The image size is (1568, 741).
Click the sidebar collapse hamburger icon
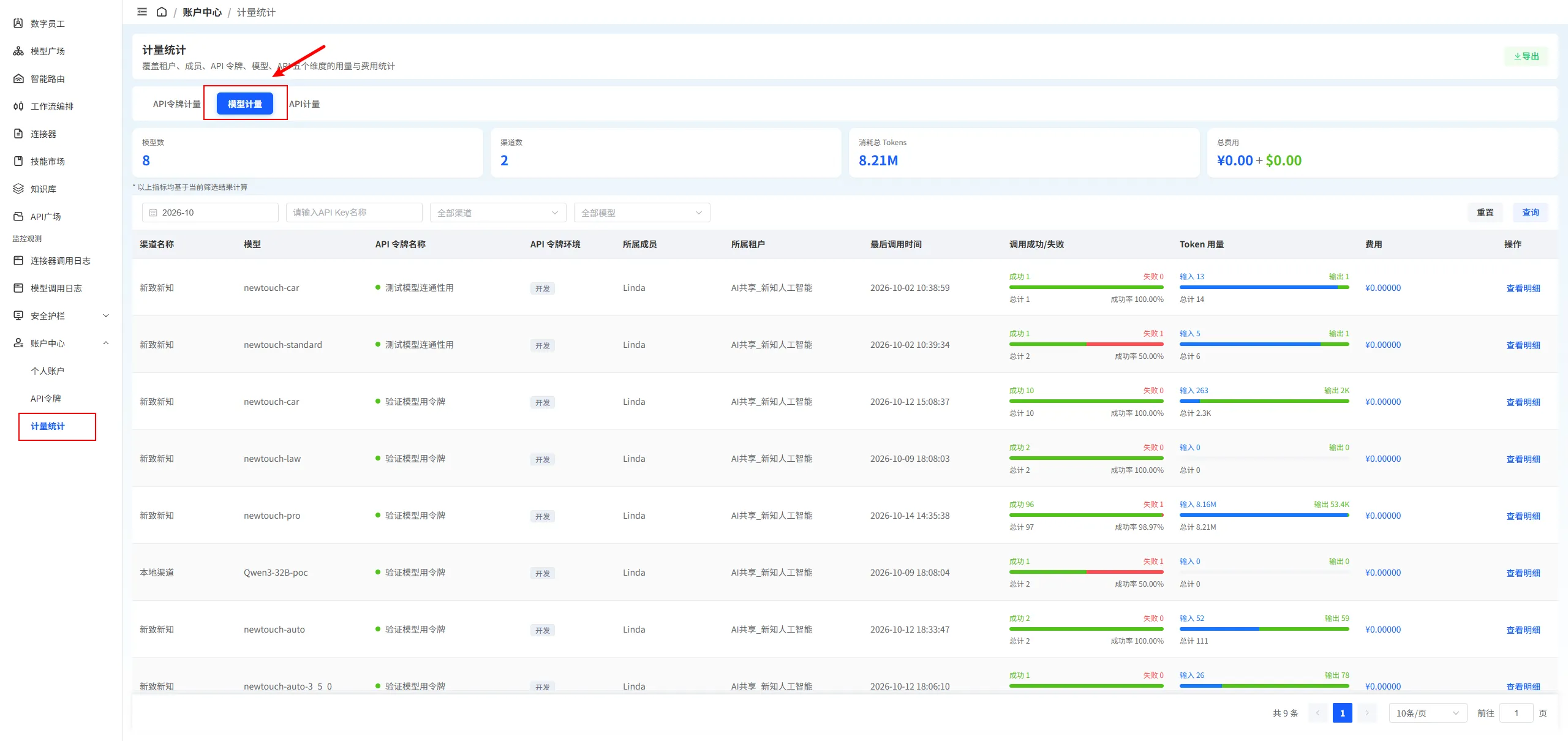142,12
